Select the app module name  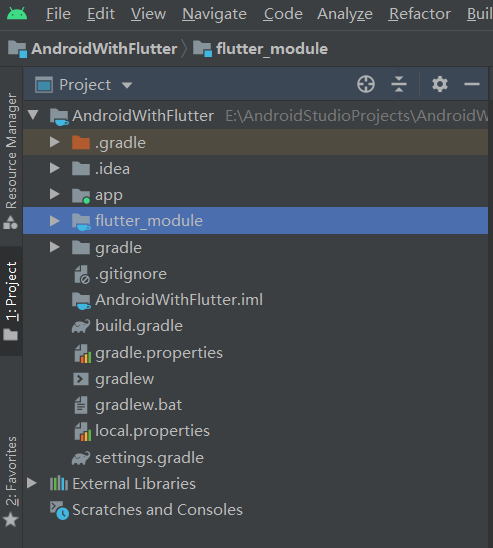coord(109,196)
